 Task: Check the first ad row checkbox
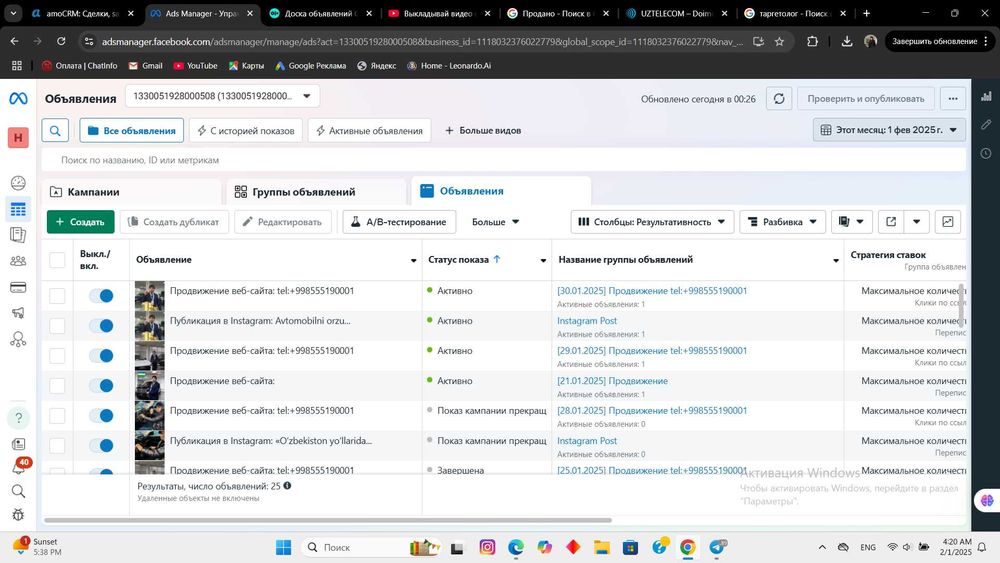coord(57,296)
